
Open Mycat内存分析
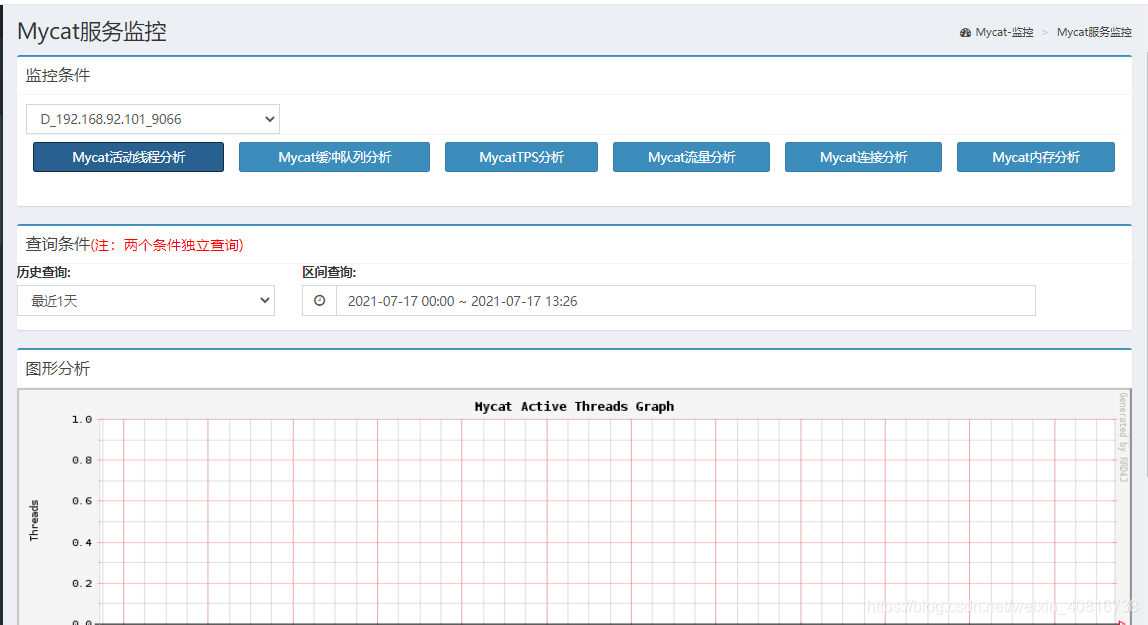(1036, 157)
